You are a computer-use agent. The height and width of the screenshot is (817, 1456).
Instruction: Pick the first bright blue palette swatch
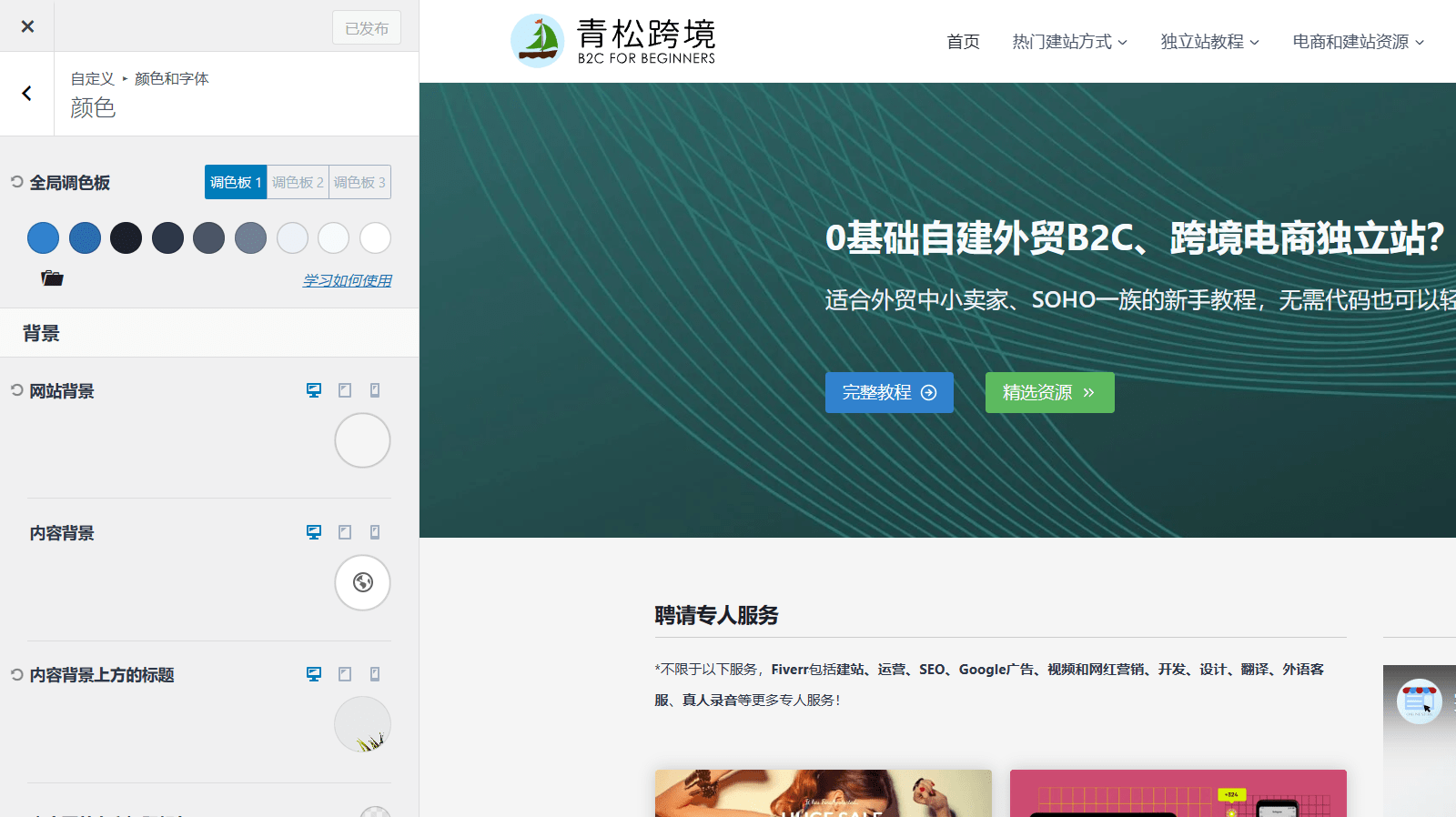(43, 237)
